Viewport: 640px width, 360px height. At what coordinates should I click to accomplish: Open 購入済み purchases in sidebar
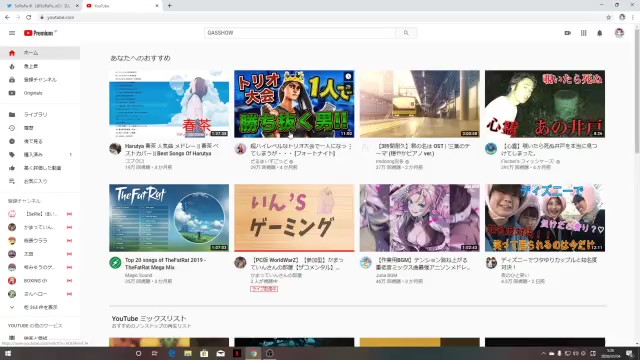point(40,155)
